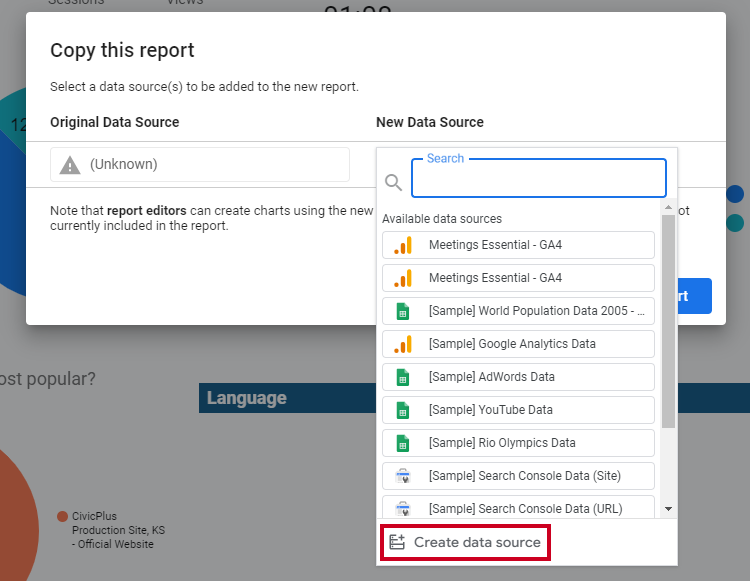This screenshot has height=581, width=750.
Task: Click the Create data source plus icon
Action: click(397, 542)
